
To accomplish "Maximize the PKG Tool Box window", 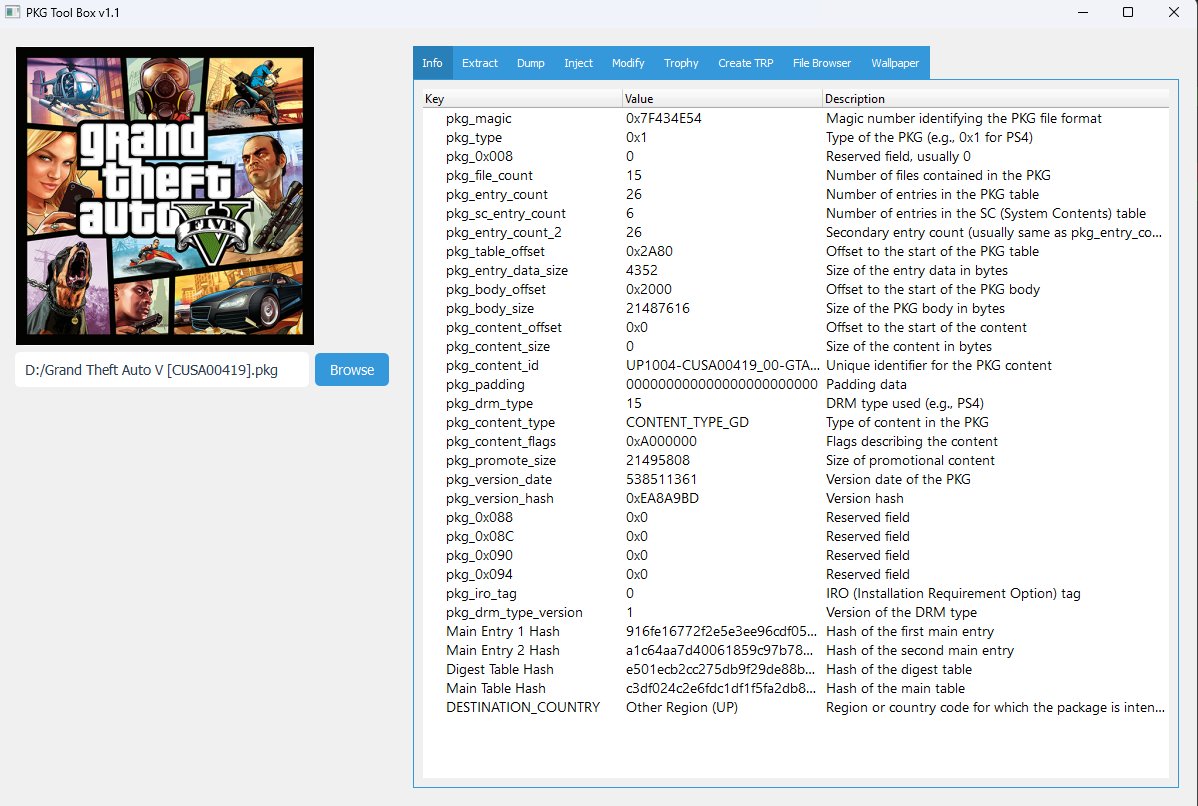I will pos(1128,12).
